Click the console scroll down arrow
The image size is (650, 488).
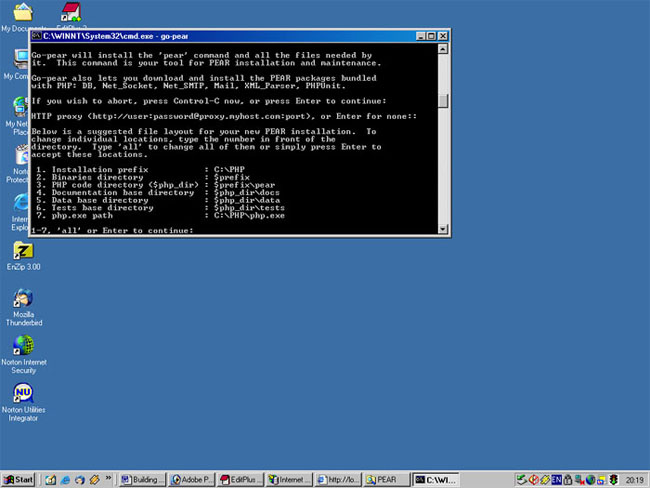tap(443, 229)
